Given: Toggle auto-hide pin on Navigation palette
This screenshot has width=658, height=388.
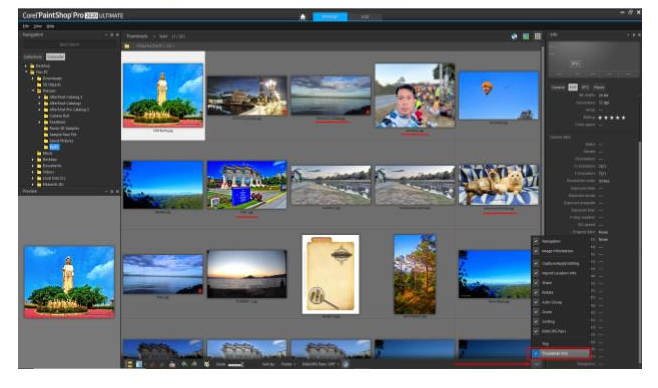Looking at the screenshot, I should [x=112, y=35].
